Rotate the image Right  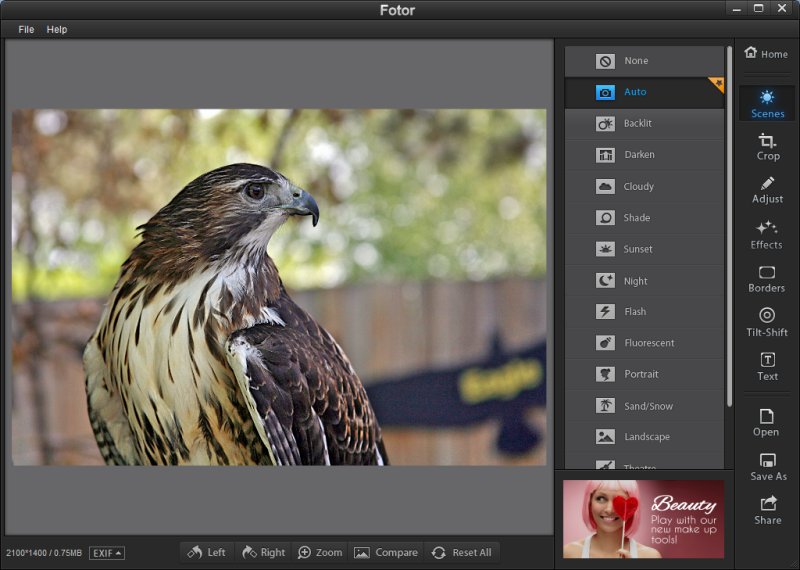[263, 552]
